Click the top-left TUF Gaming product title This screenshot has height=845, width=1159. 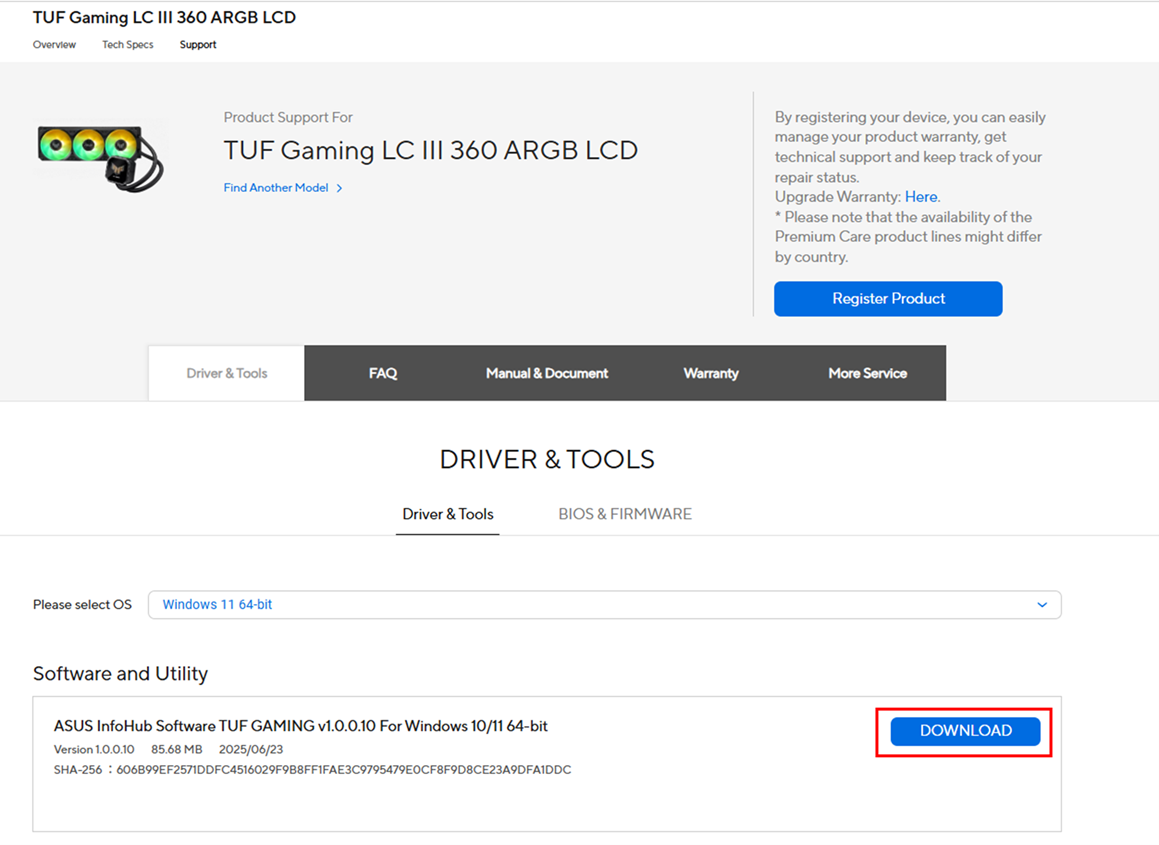click(164, 17)
